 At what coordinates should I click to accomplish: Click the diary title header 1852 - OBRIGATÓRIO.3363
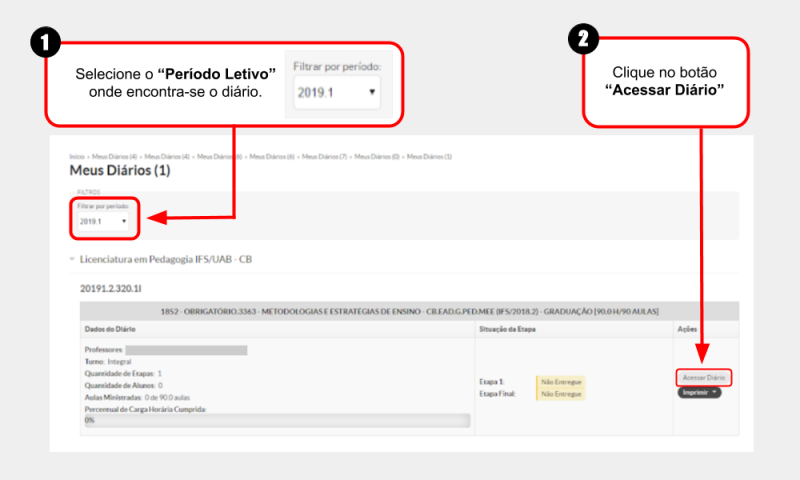tap(409, 311)
